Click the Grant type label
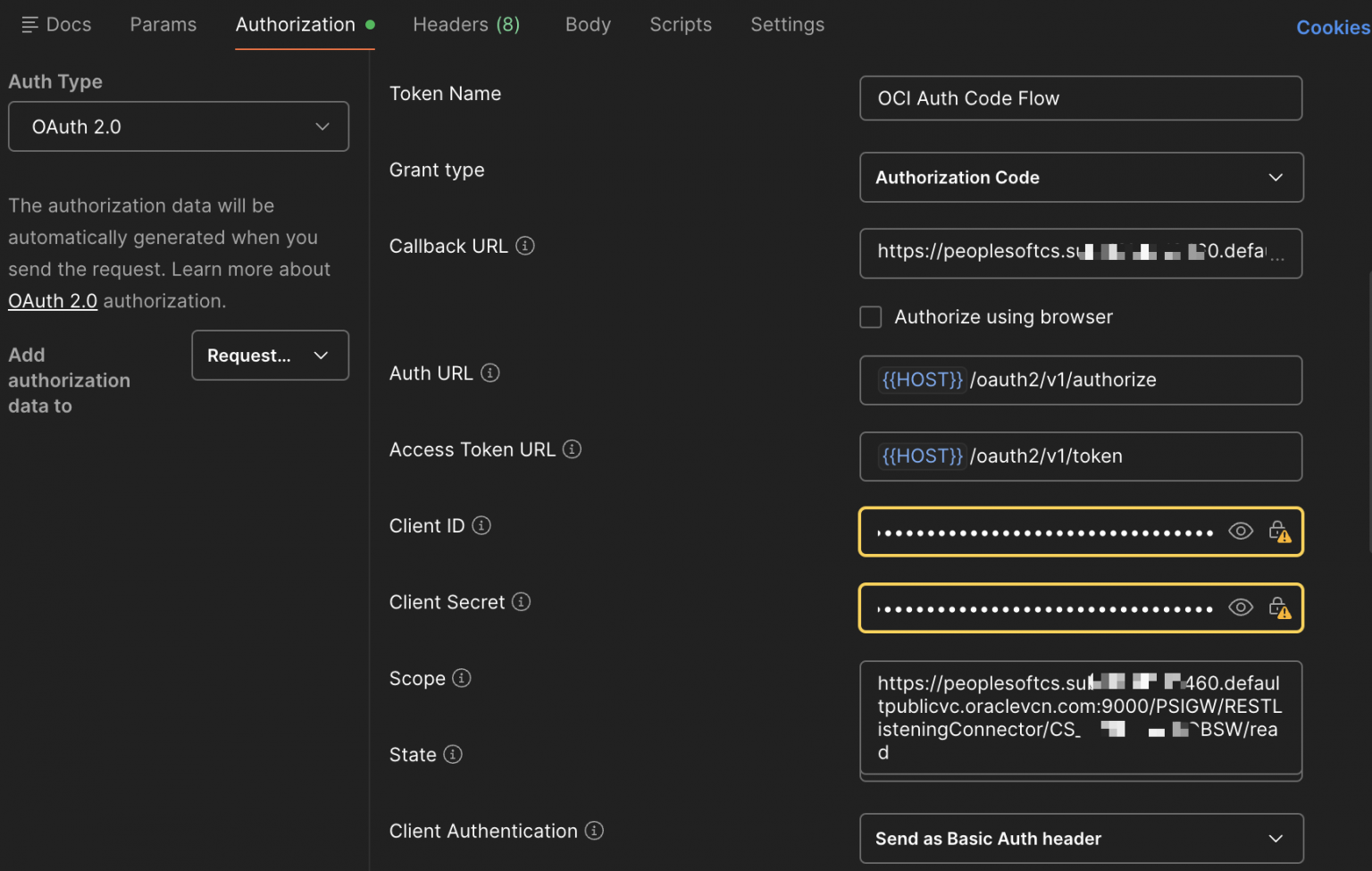 437,170
